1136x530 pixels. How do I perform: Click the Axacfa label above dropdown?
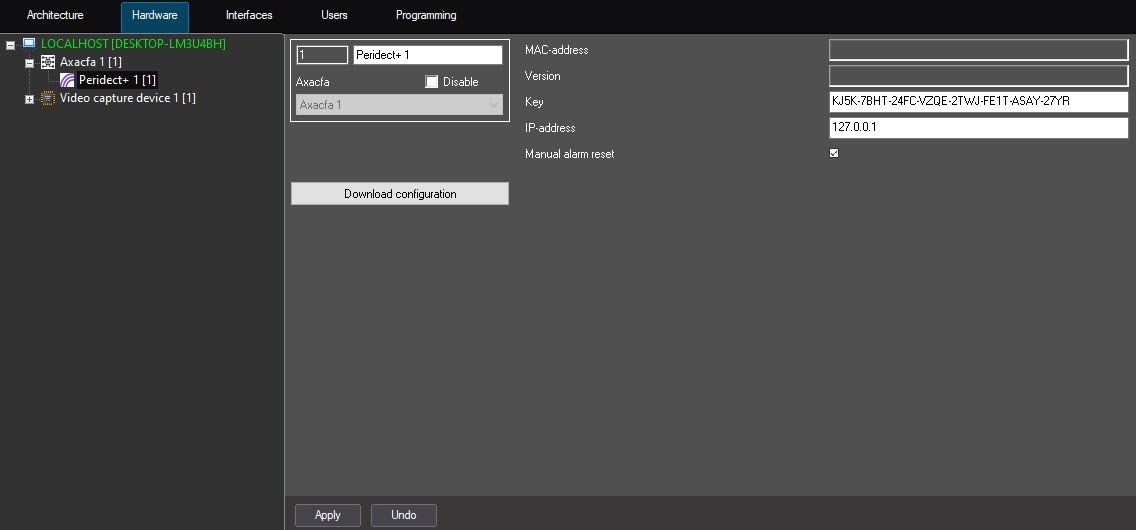(x=313, y=82)
